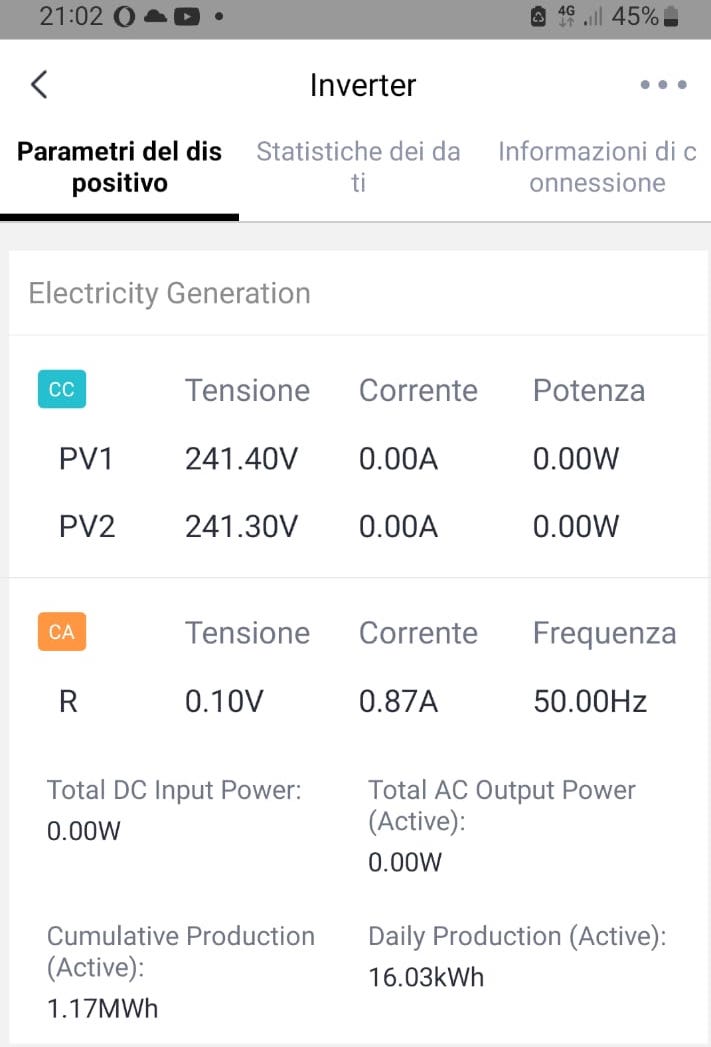Select the PV2 voltage value 241.30V
The width and height of the screenshot is (711, 1047).
242,526
